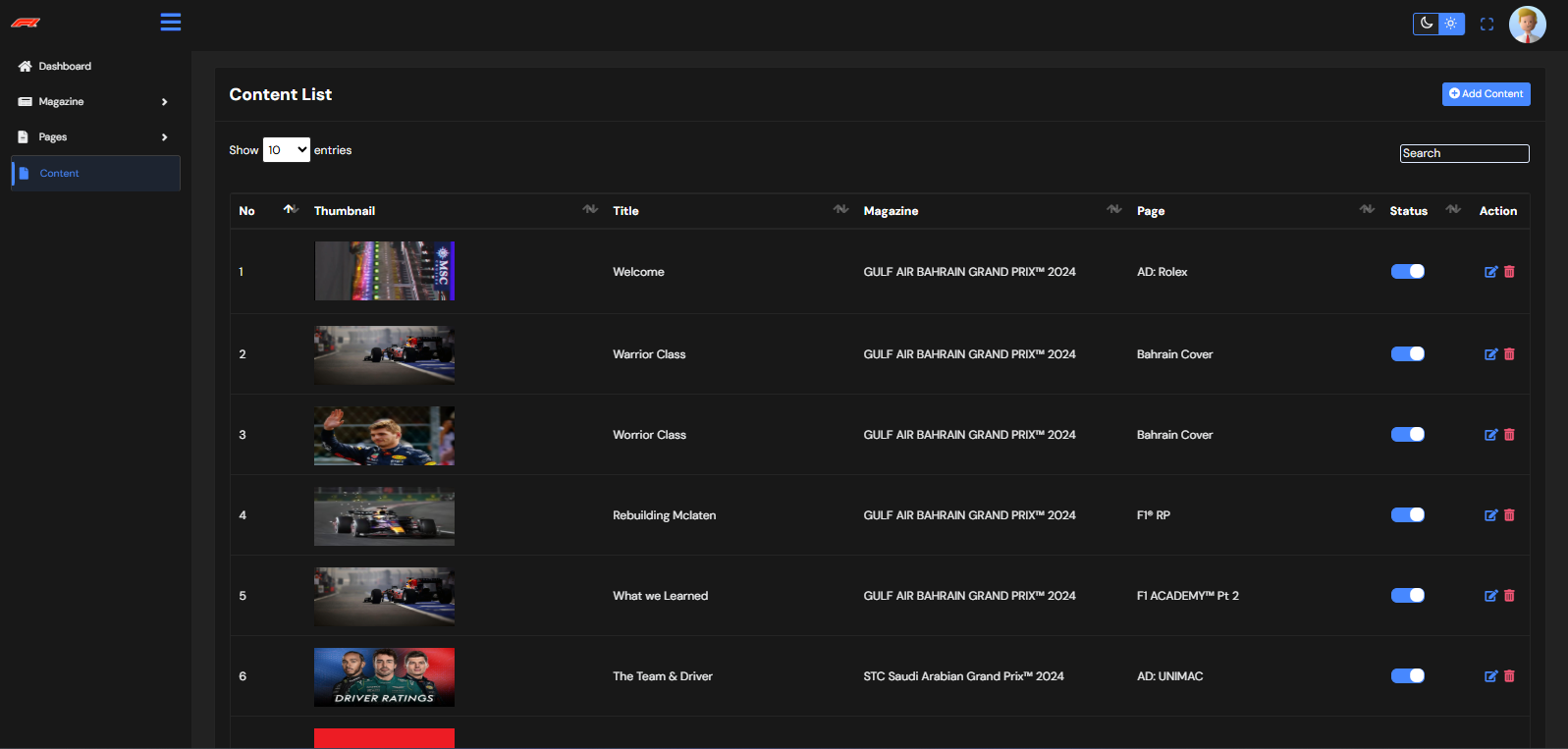Delete the Warrior Class entry
1568x749 pixels.
[1509, 354]
